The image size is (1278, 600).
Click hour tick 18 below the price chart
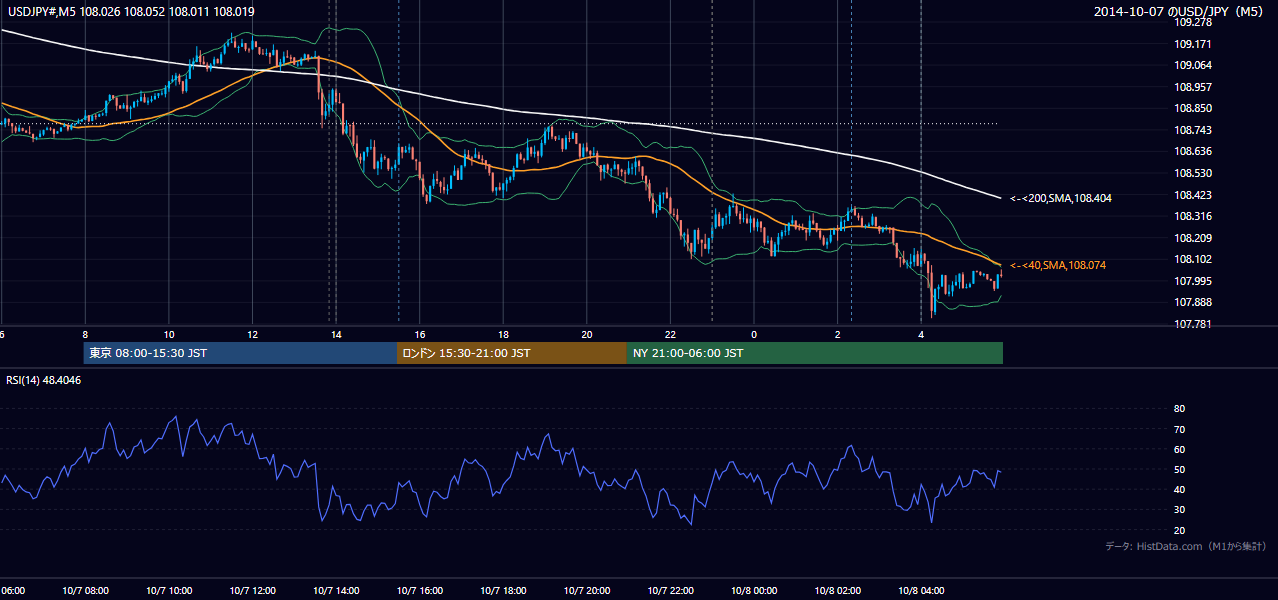point(503,334)
